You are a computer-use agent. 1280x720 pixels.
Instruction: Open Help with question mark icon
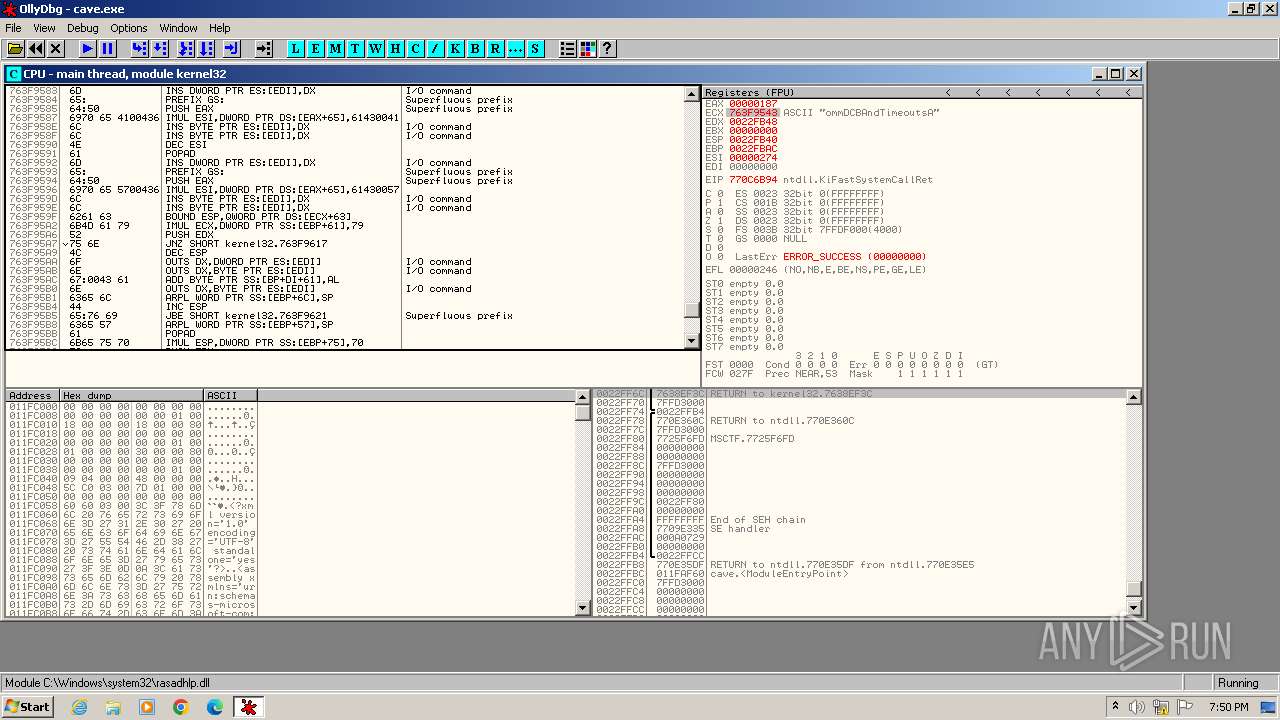pyautogui.click(x=607, y=48)
